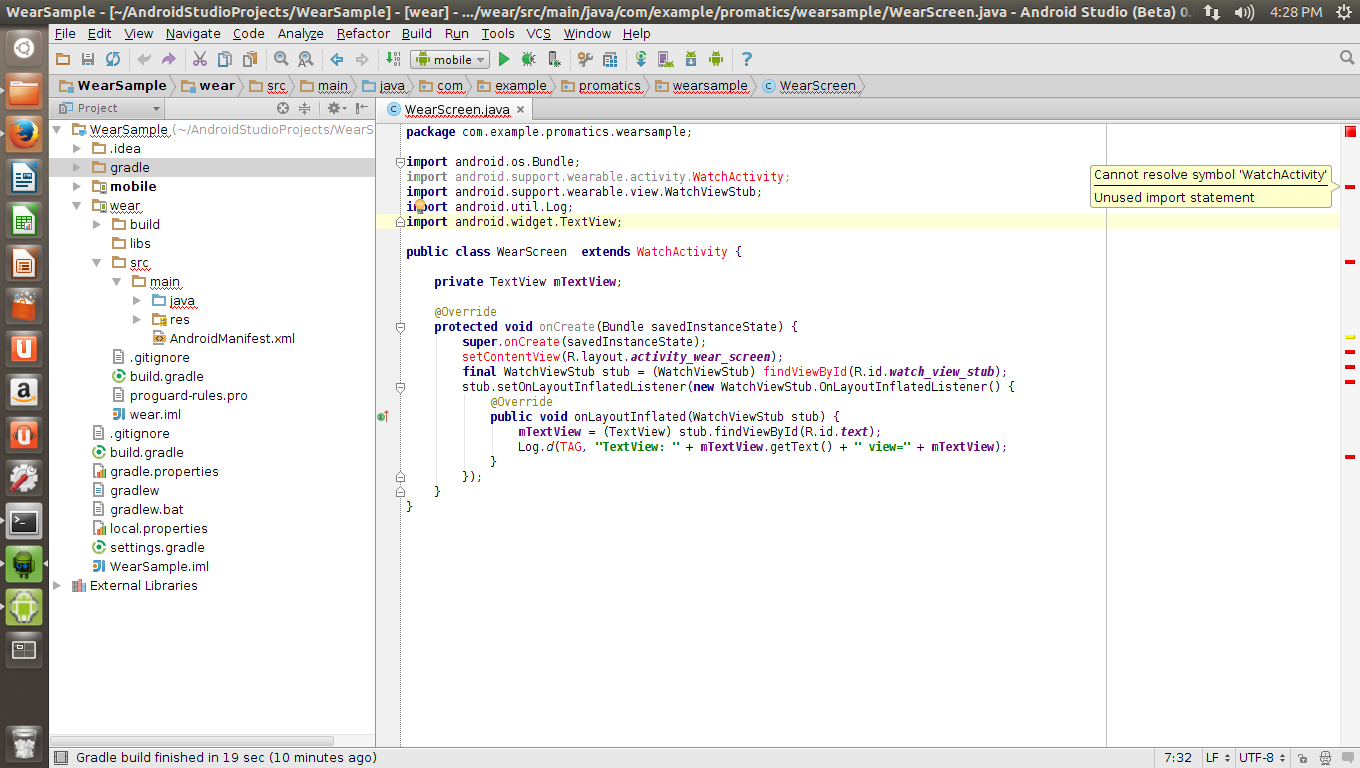
Task: Hide Project panel with hide icon
Action: coord(362,108)
